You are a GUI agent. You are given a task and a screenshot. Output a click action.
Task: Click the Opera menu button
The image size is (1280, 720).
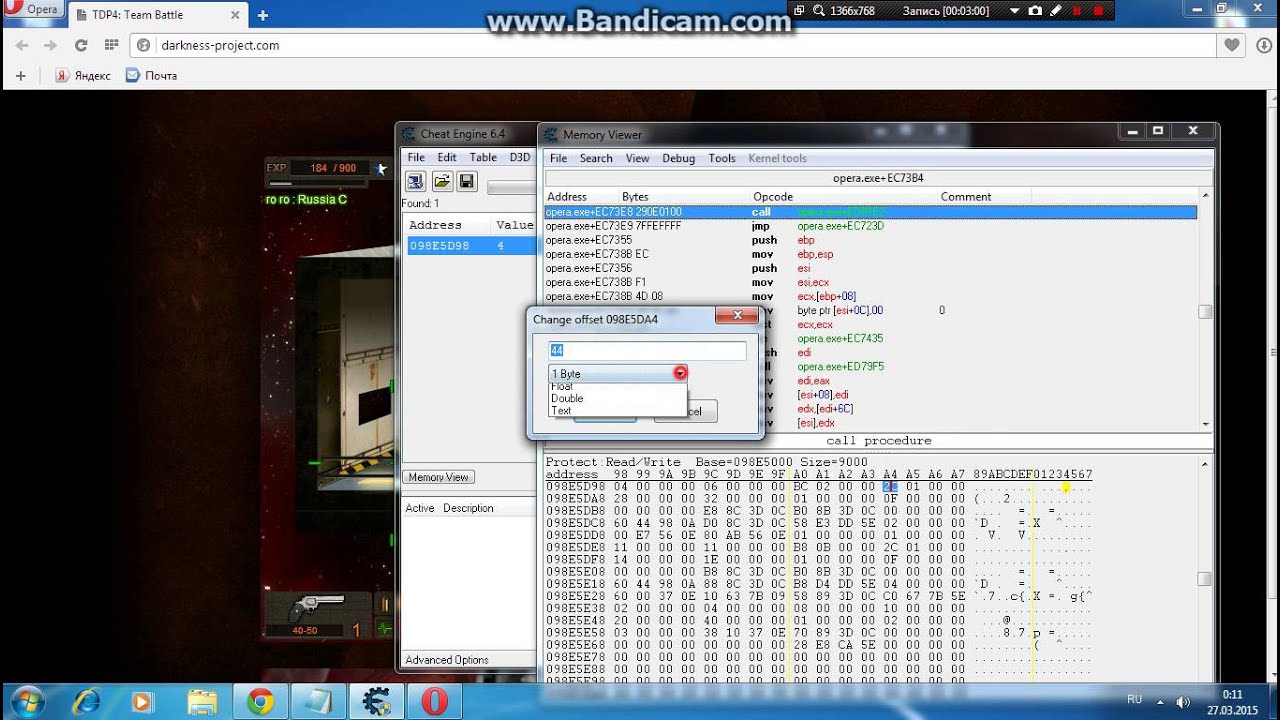pyautogui.click(x=33, y=10)
